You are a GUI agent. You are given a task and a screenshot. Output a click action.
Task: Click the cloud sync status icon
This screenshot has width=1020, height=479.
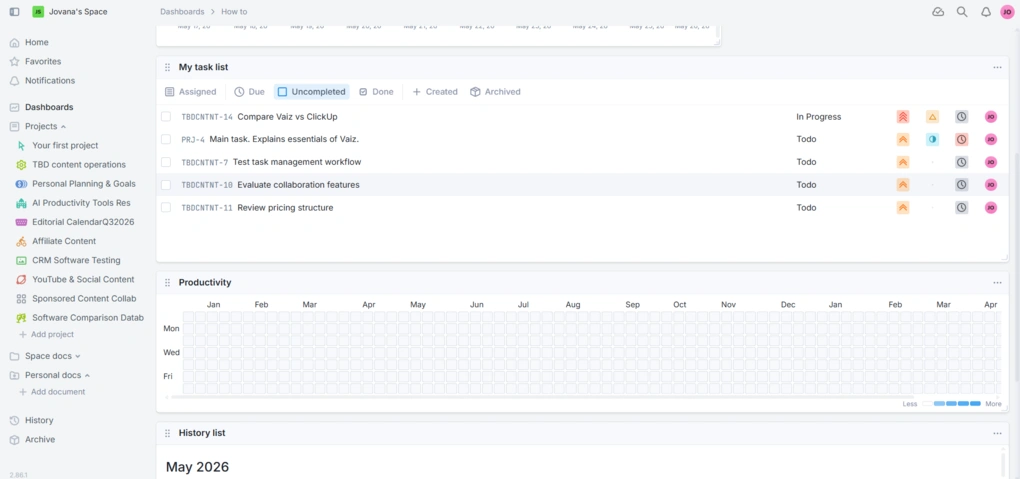(938, 12)
